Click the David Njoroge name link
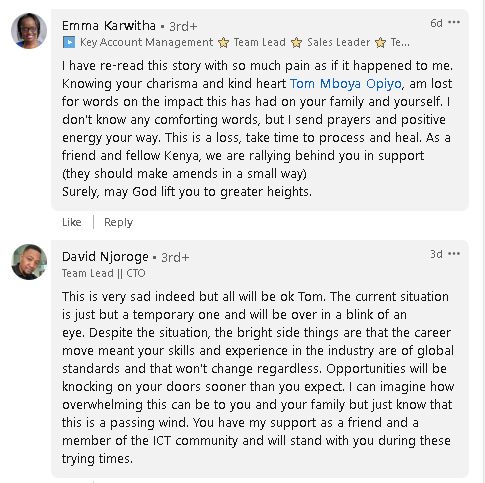 point(105,257)
